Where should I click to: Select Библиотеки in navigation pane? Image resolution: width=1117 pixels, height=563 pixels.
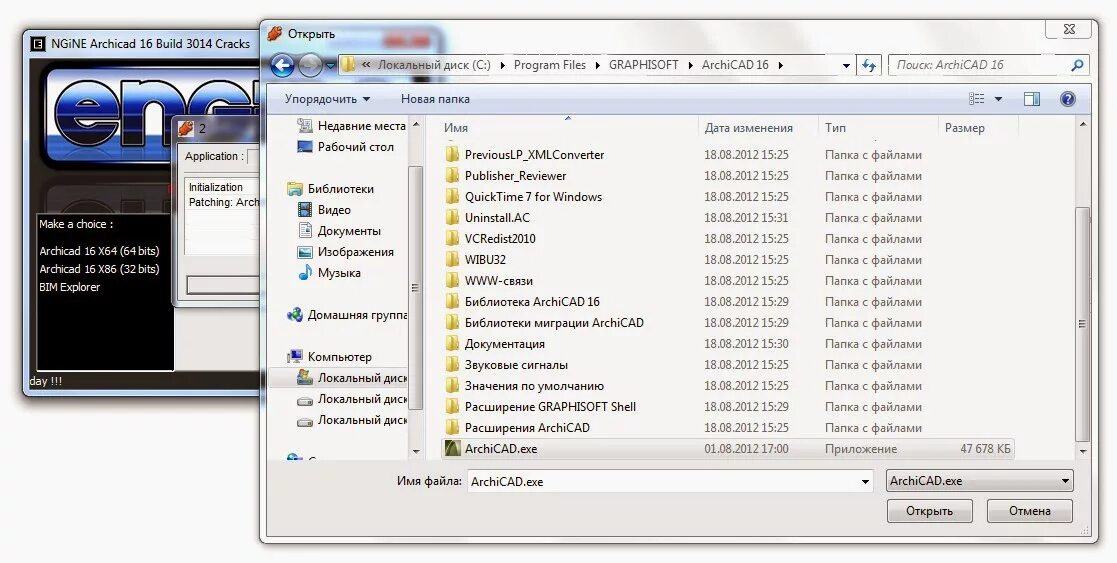pos(330,189)
